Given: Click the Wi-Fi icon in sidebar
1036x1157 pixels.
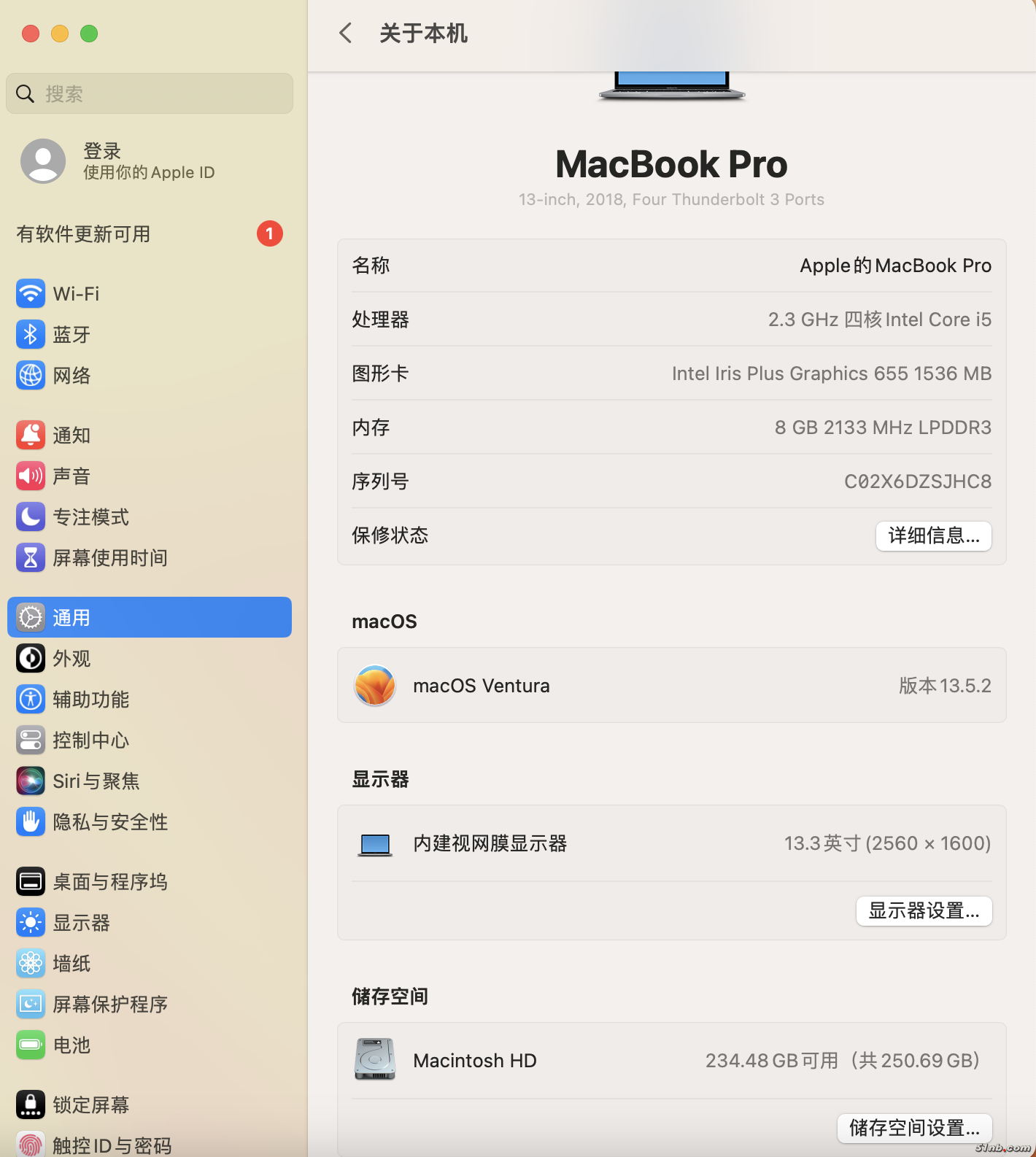Looking at the screenshot, I should pos(31,293).
